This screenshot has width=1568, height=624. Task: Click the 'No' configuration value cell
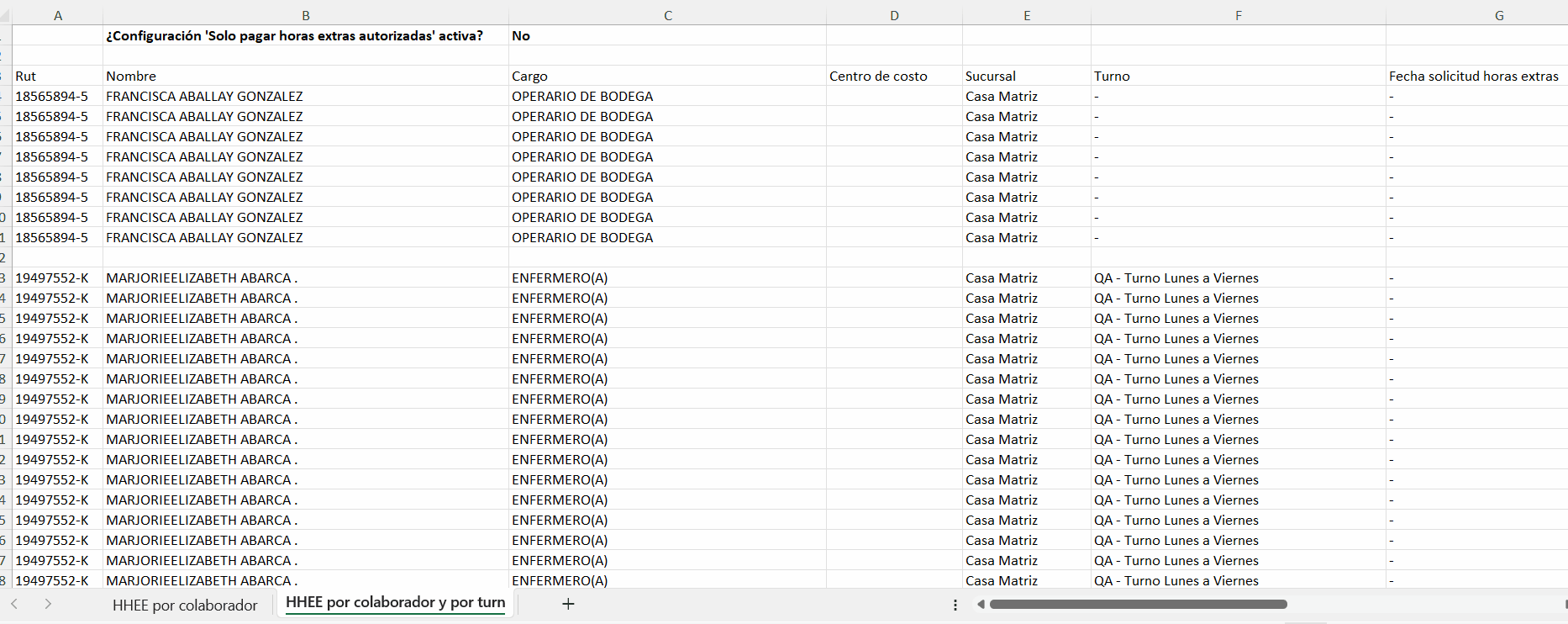click(667, 35)
